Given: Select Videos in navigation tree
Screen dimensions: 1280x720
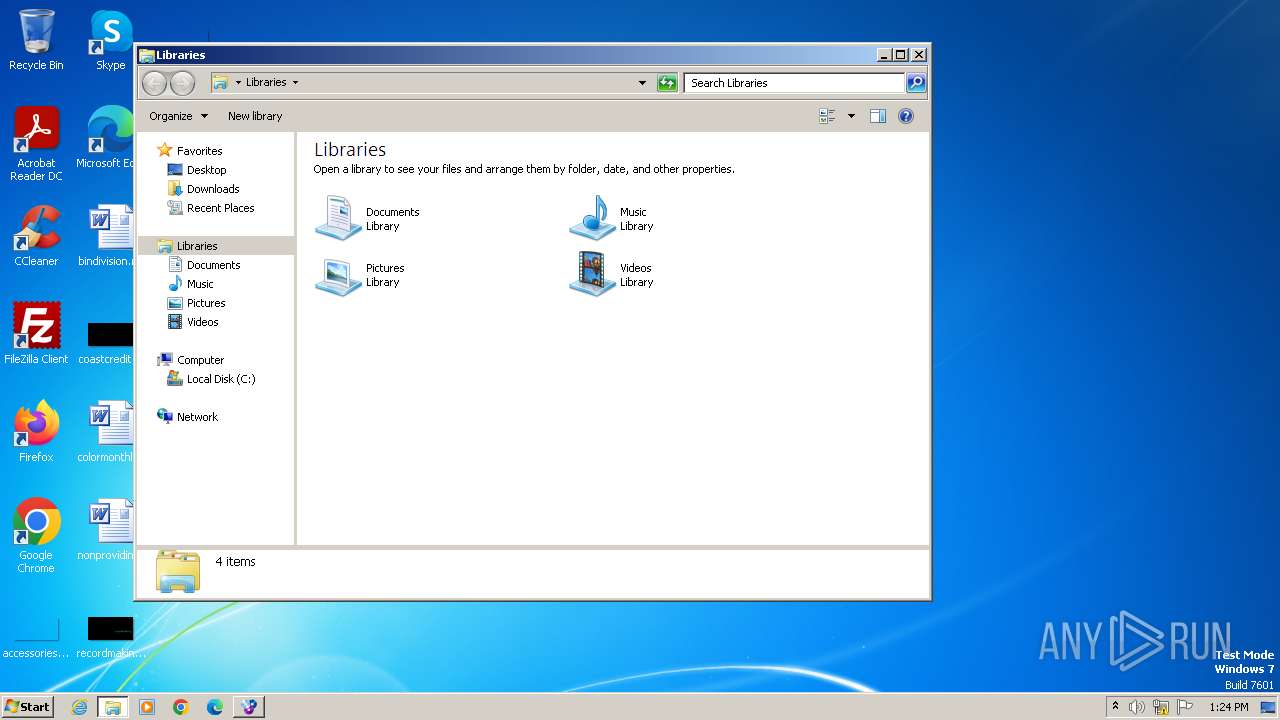Looking at the screenshot, I should (202, 322).
